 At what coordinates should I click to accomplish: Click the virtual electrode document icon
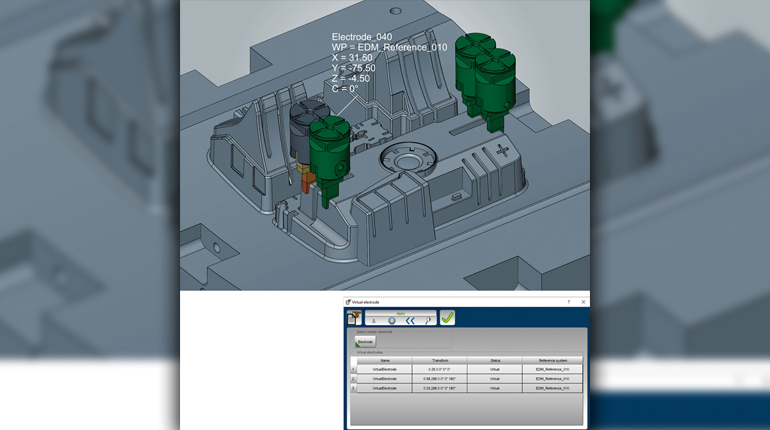(x=354, y=317)
